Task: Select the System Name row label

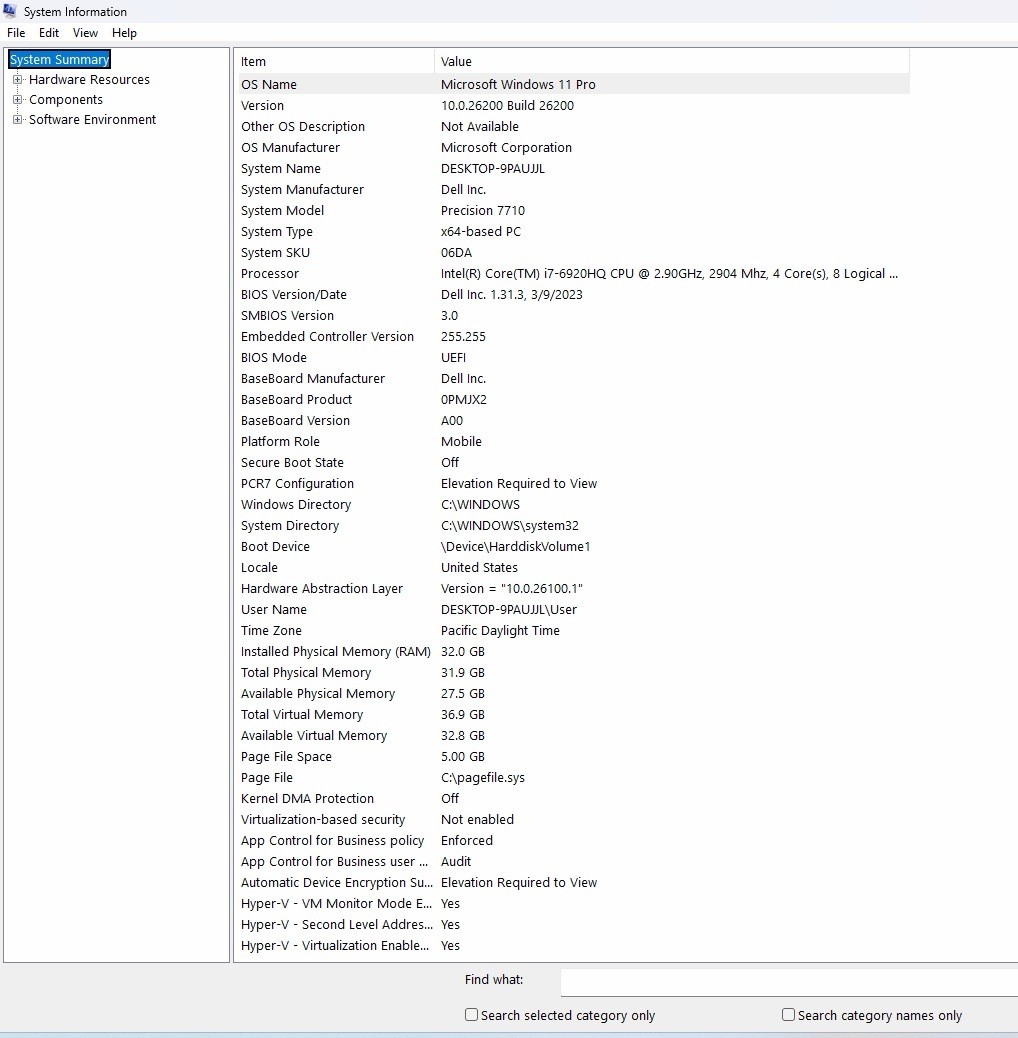Action: tap(281, 168)
